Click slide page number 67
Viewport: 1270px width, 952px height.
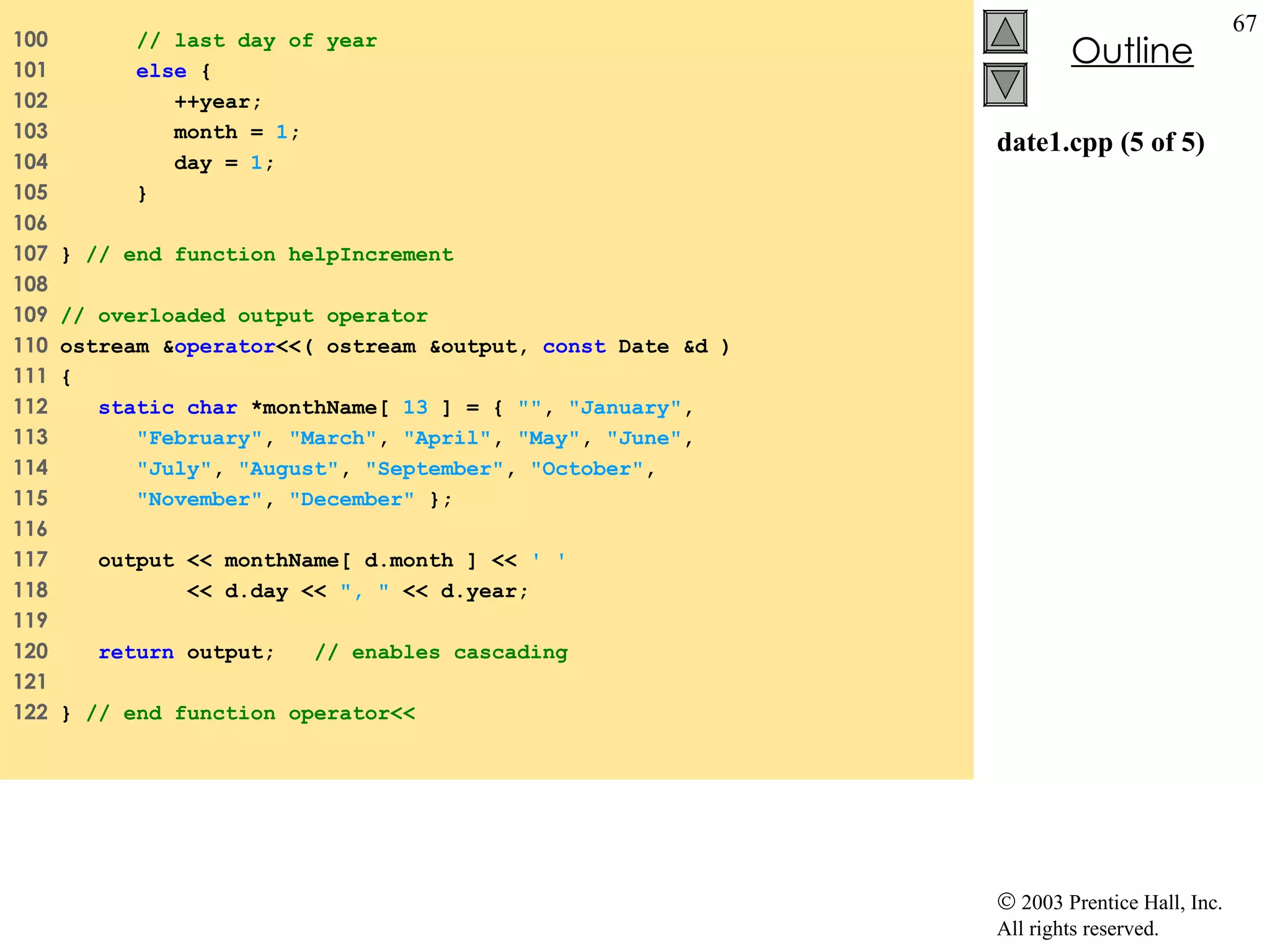(x=1244, y=24)
